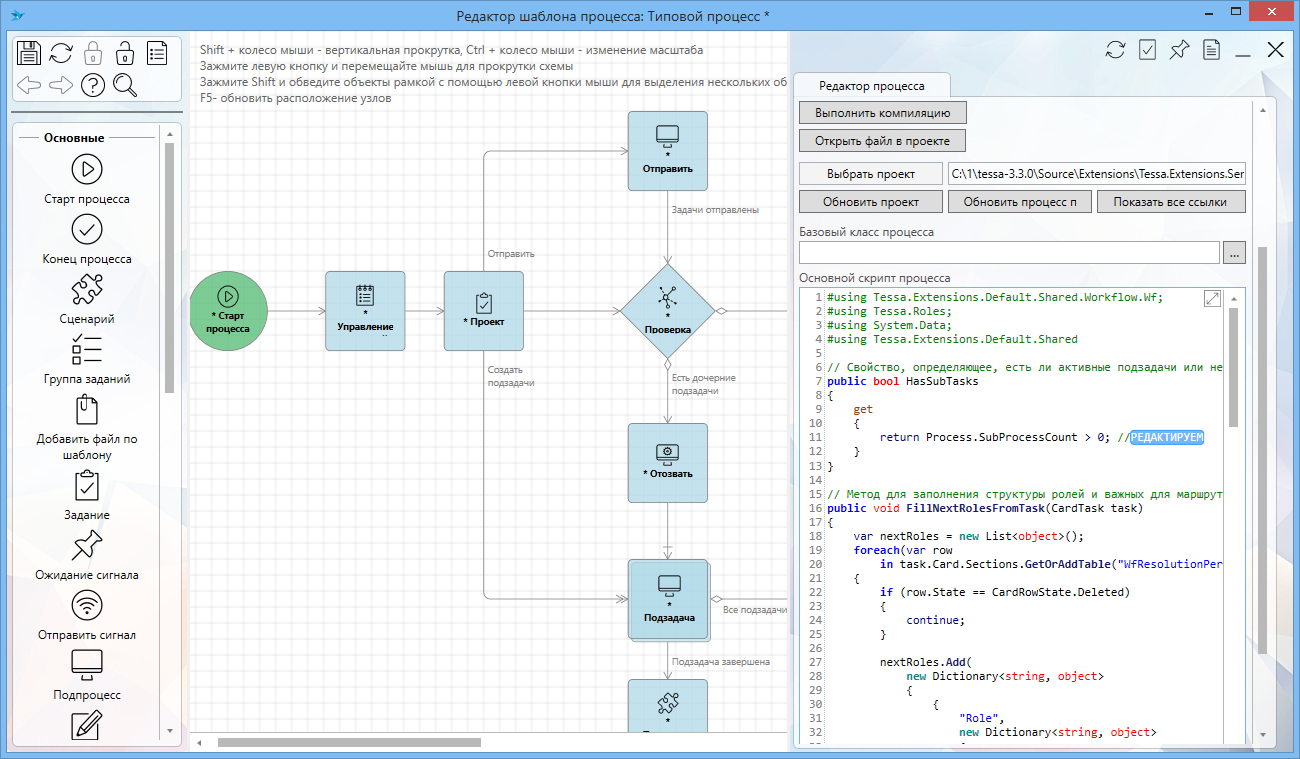Select the Сценарий puzzle icon in palette
The width and height of the screenshot is (1300, 759).
(x=87, y=290)
